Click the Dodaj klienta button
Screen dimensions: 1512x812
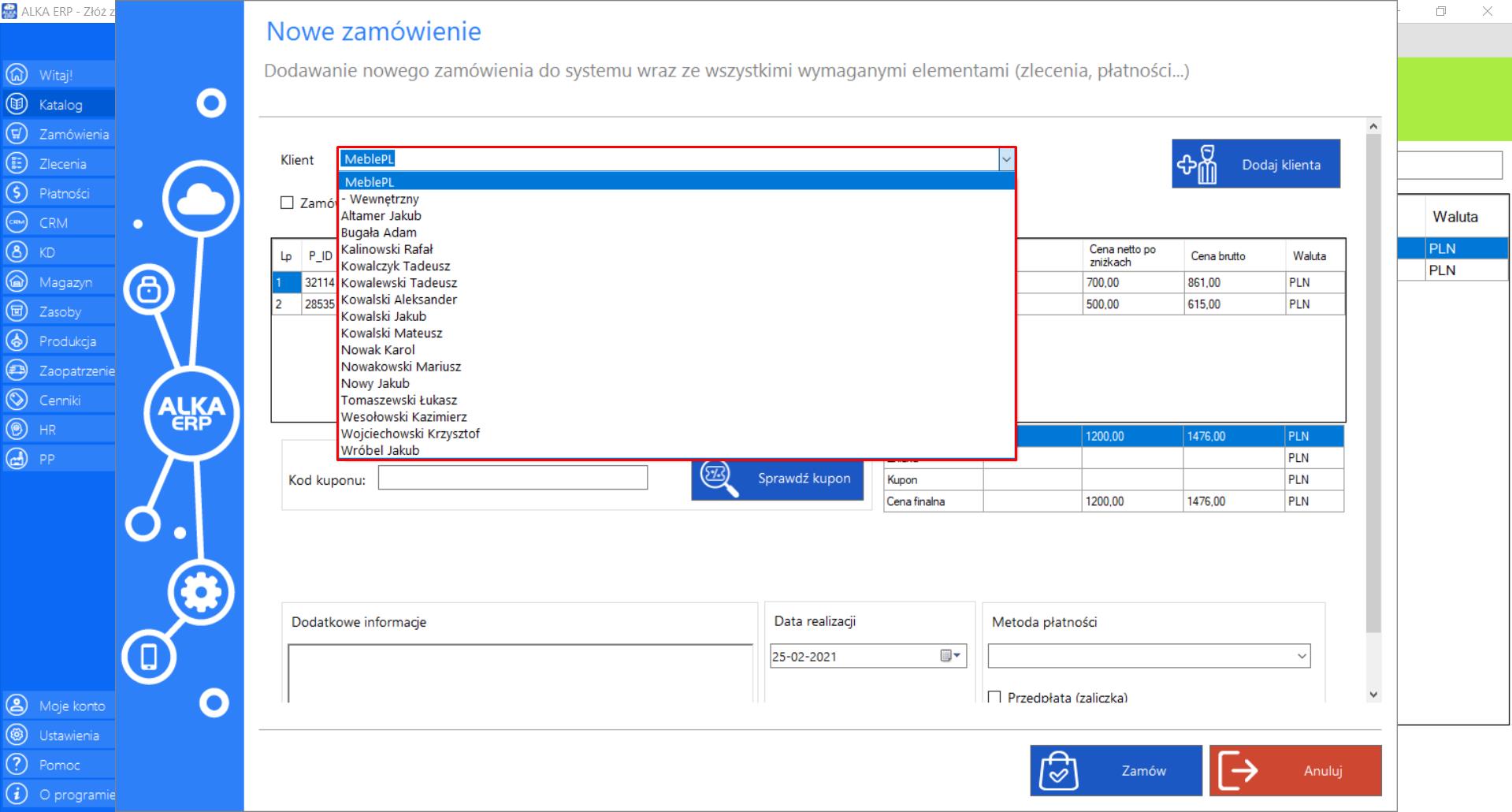[x=1256, y=164]
